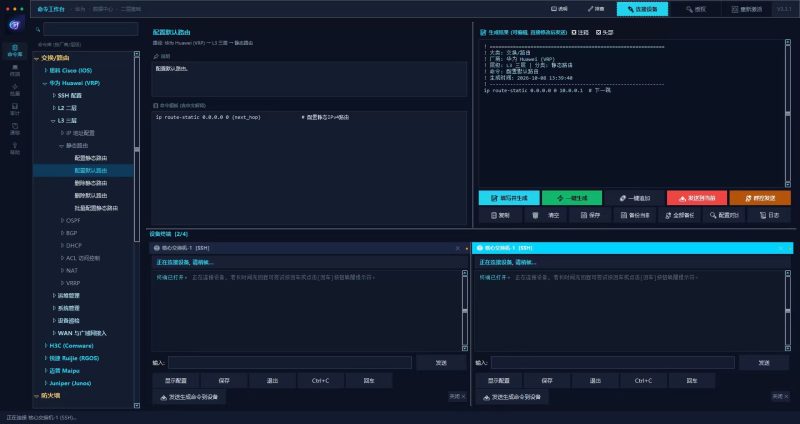Click into the generated result editor

(632, 113)
